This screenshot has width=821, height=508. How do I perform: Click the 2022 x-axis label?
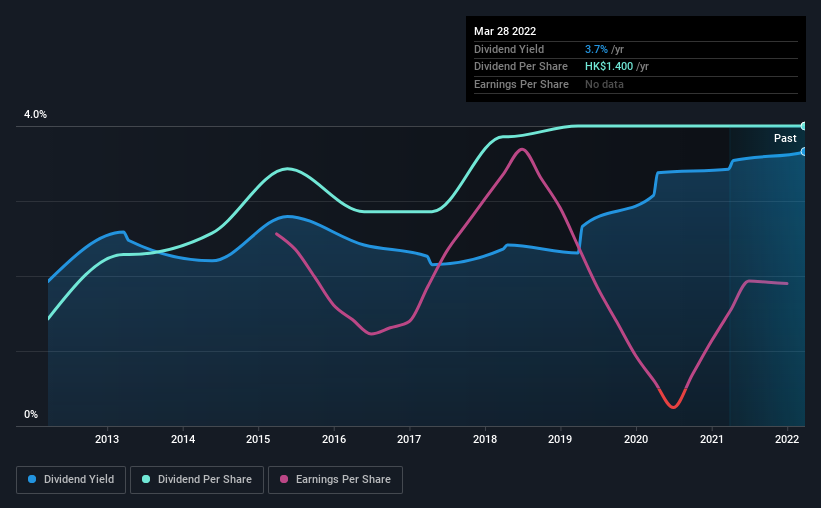tap(787, 439)
